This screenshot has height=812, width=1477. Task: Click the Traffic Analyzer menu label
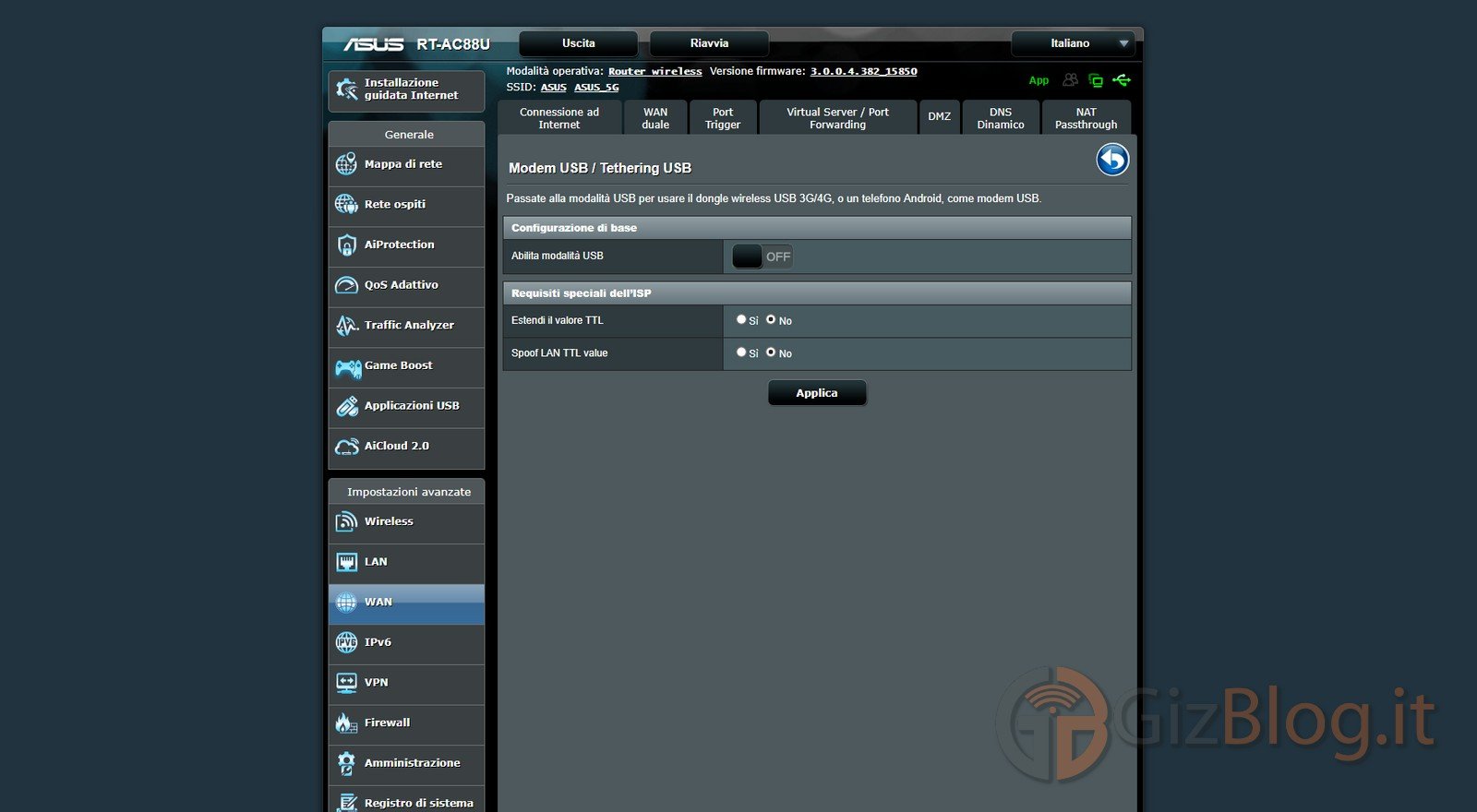click(409, 325)
